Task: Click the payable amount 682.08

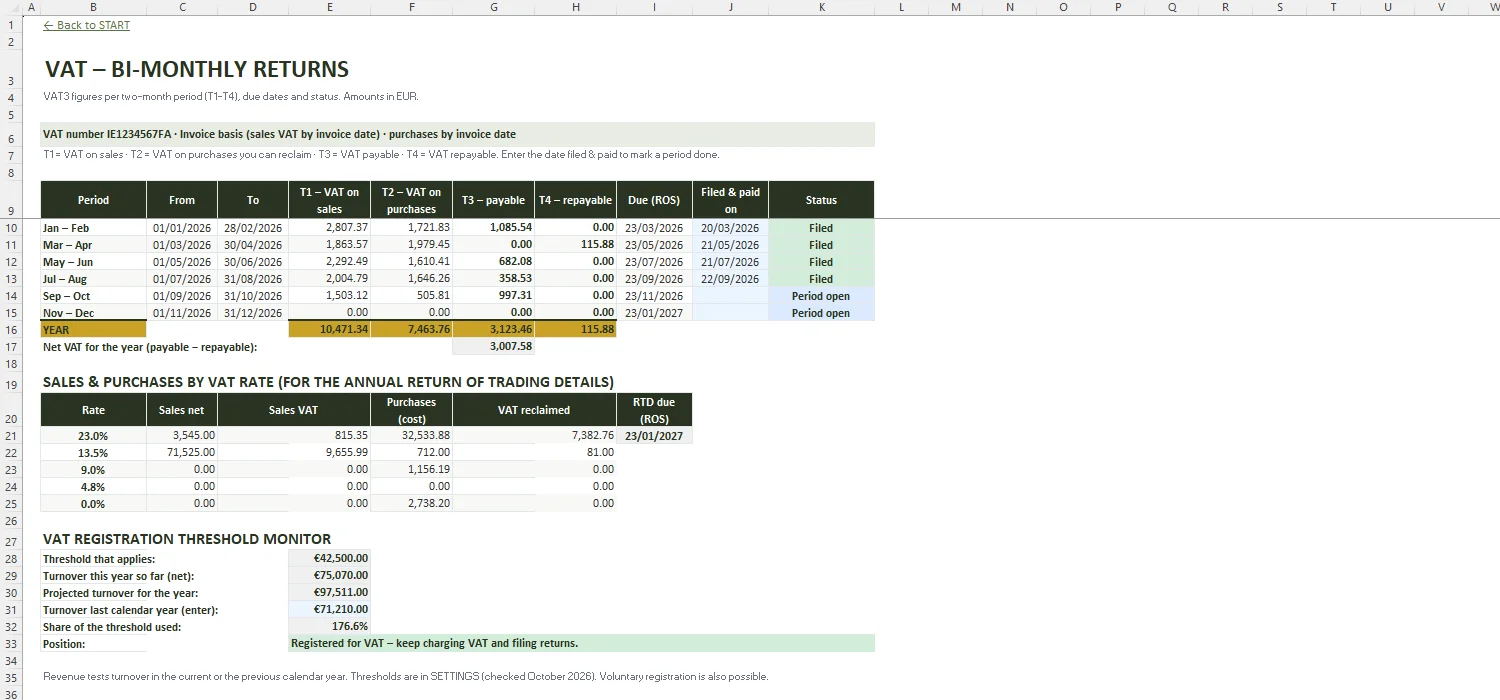Action: (493, 262)
